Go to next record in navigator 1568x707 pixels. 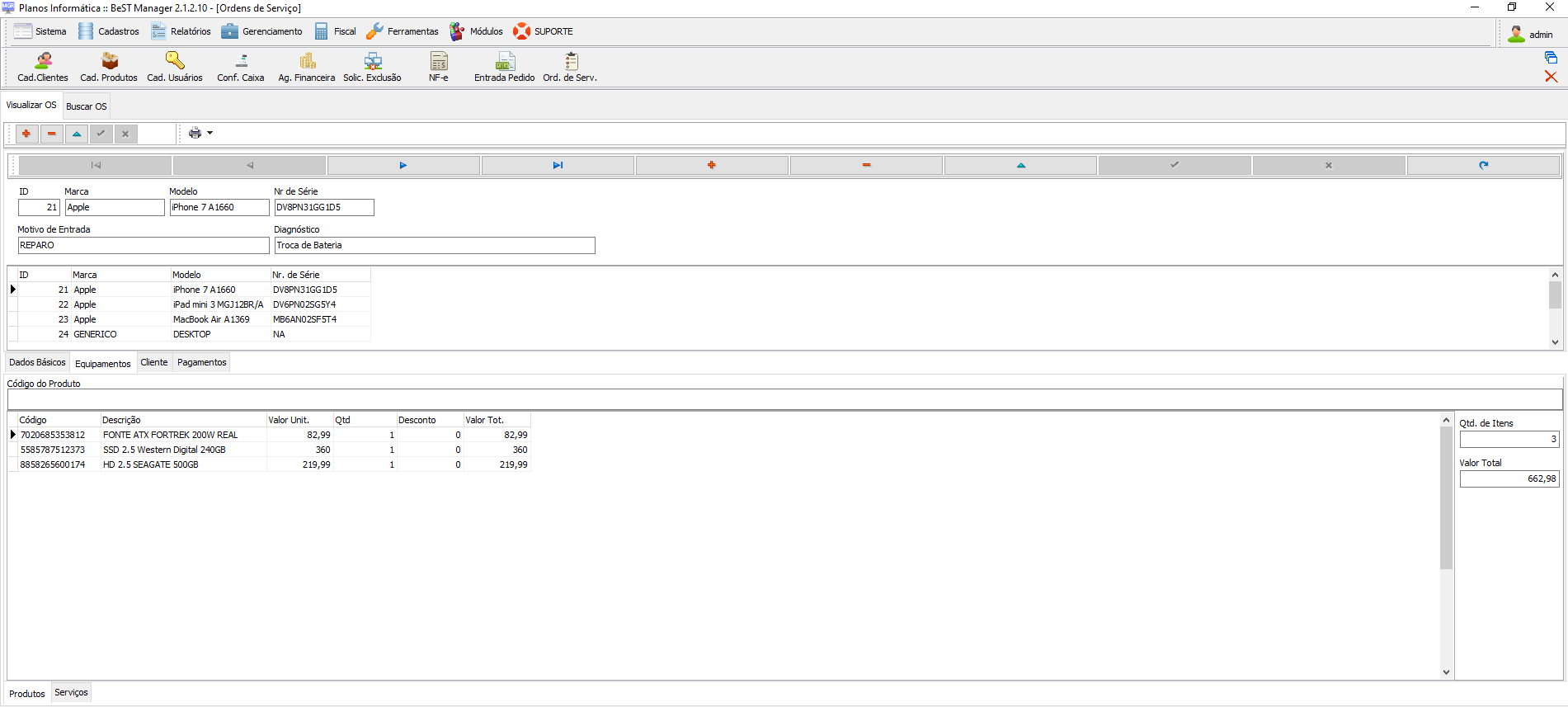403,165
